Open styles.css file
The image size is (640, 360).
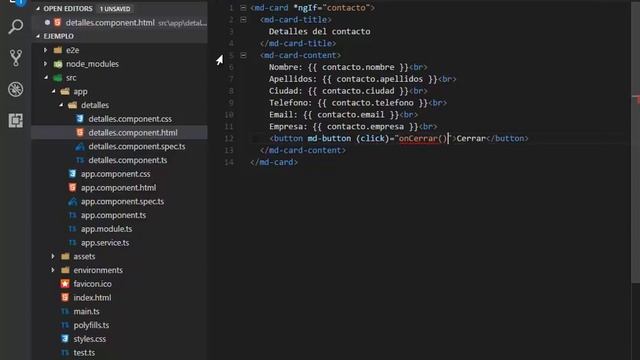tap(89, 339)
